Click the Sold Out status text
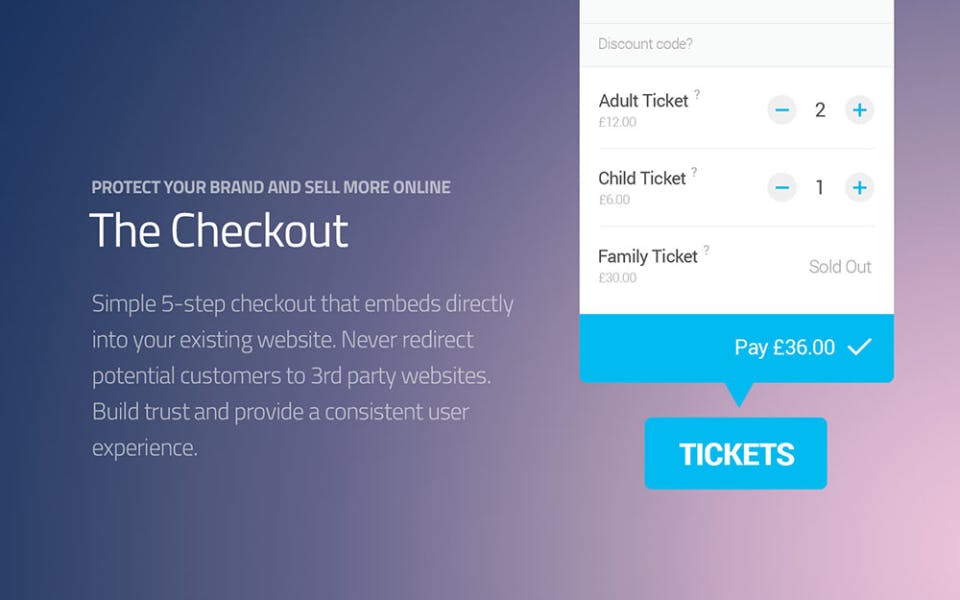 click(840, 267)
